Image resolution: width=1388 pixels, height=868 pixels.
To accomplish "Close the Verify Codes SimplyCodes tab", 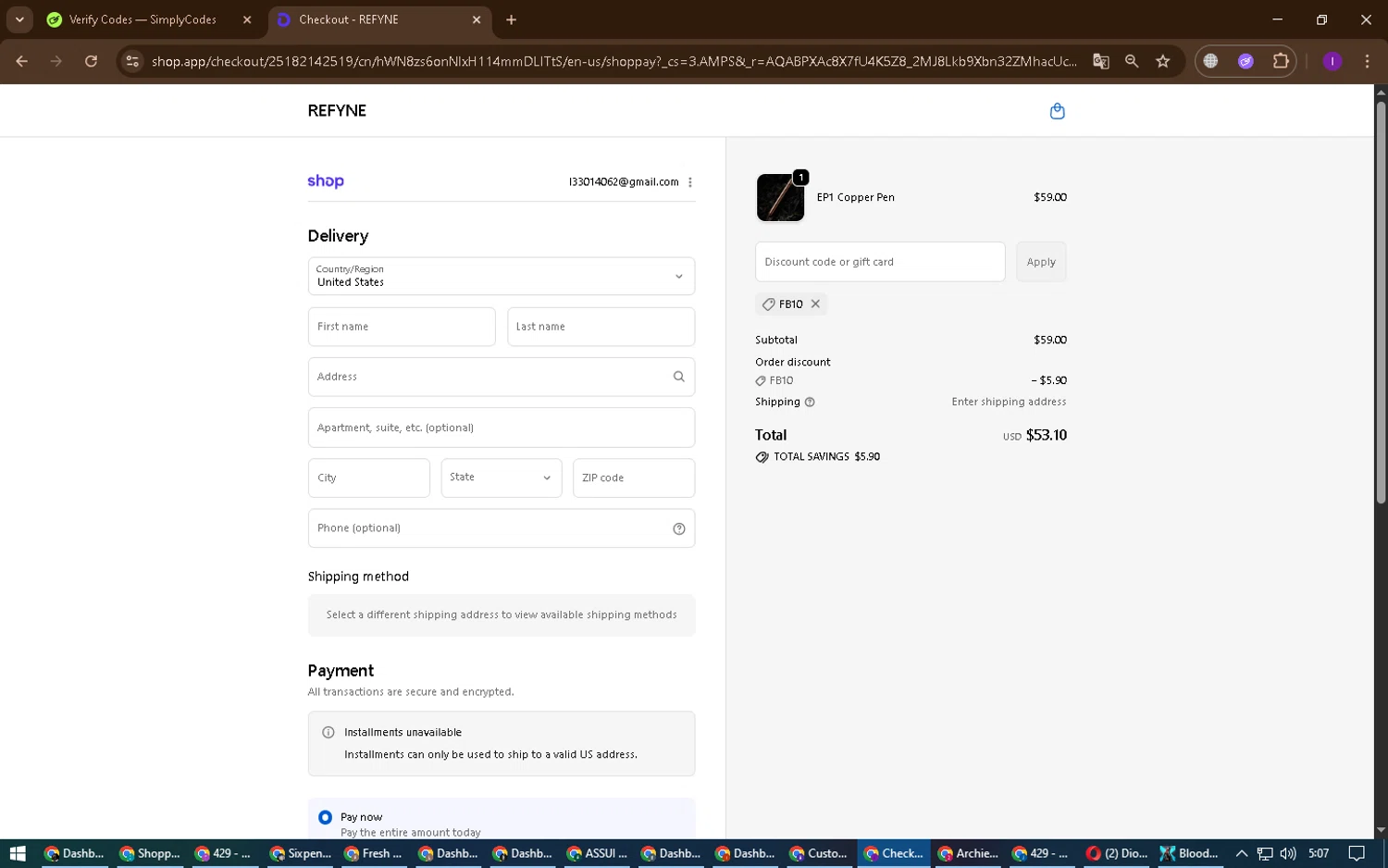I will (247, 19).
